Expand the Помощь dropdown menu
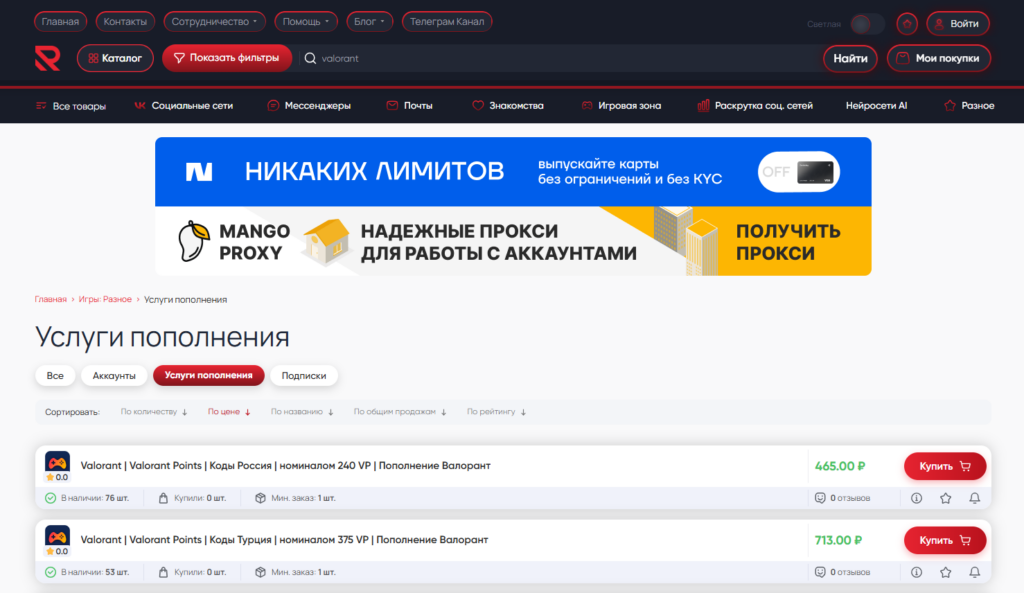The width and height of the screenshot is (1024, 593). click(306, 22)
